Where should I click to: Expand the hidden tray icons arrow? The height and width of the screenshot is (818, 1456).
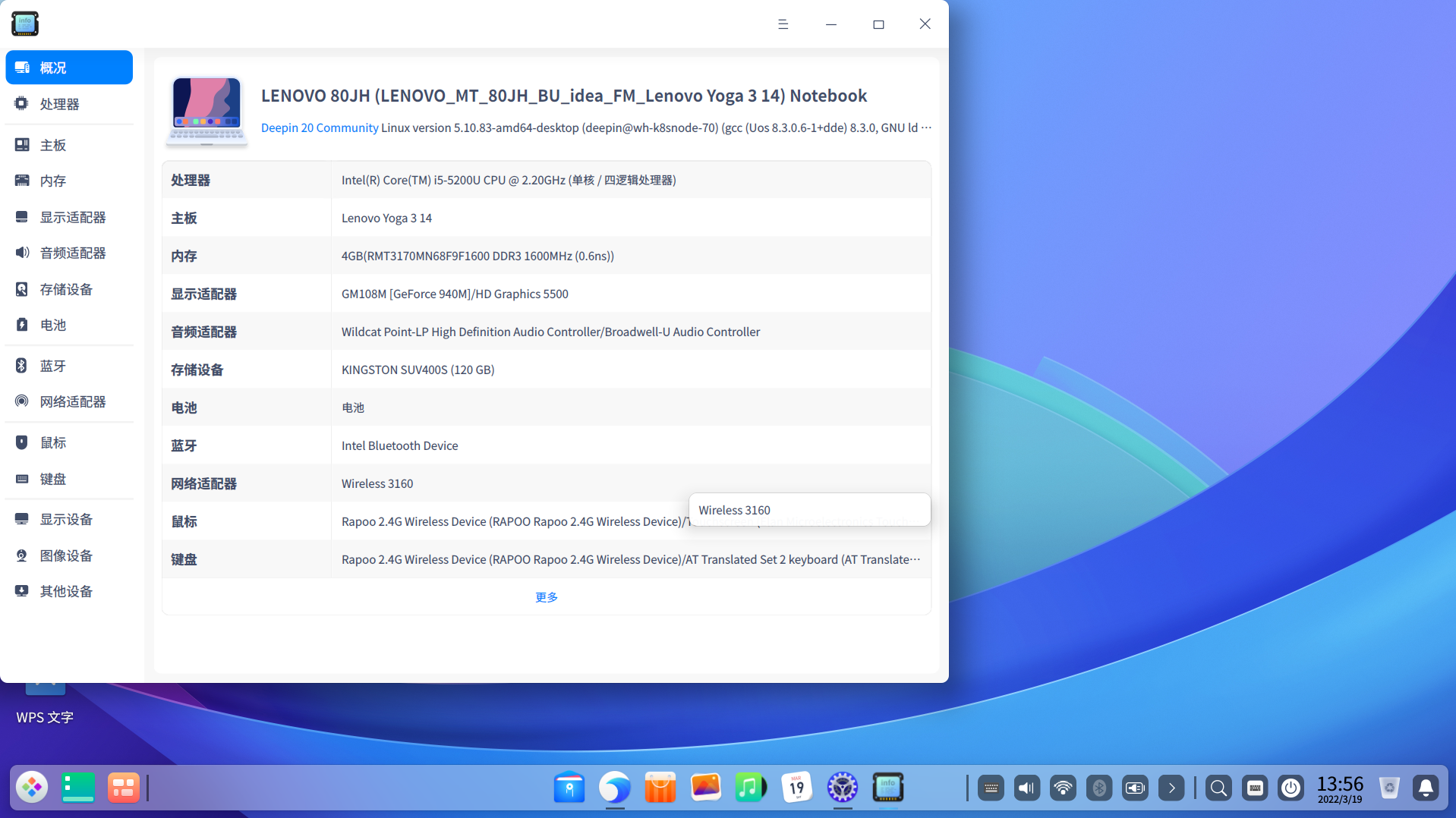1171,788
